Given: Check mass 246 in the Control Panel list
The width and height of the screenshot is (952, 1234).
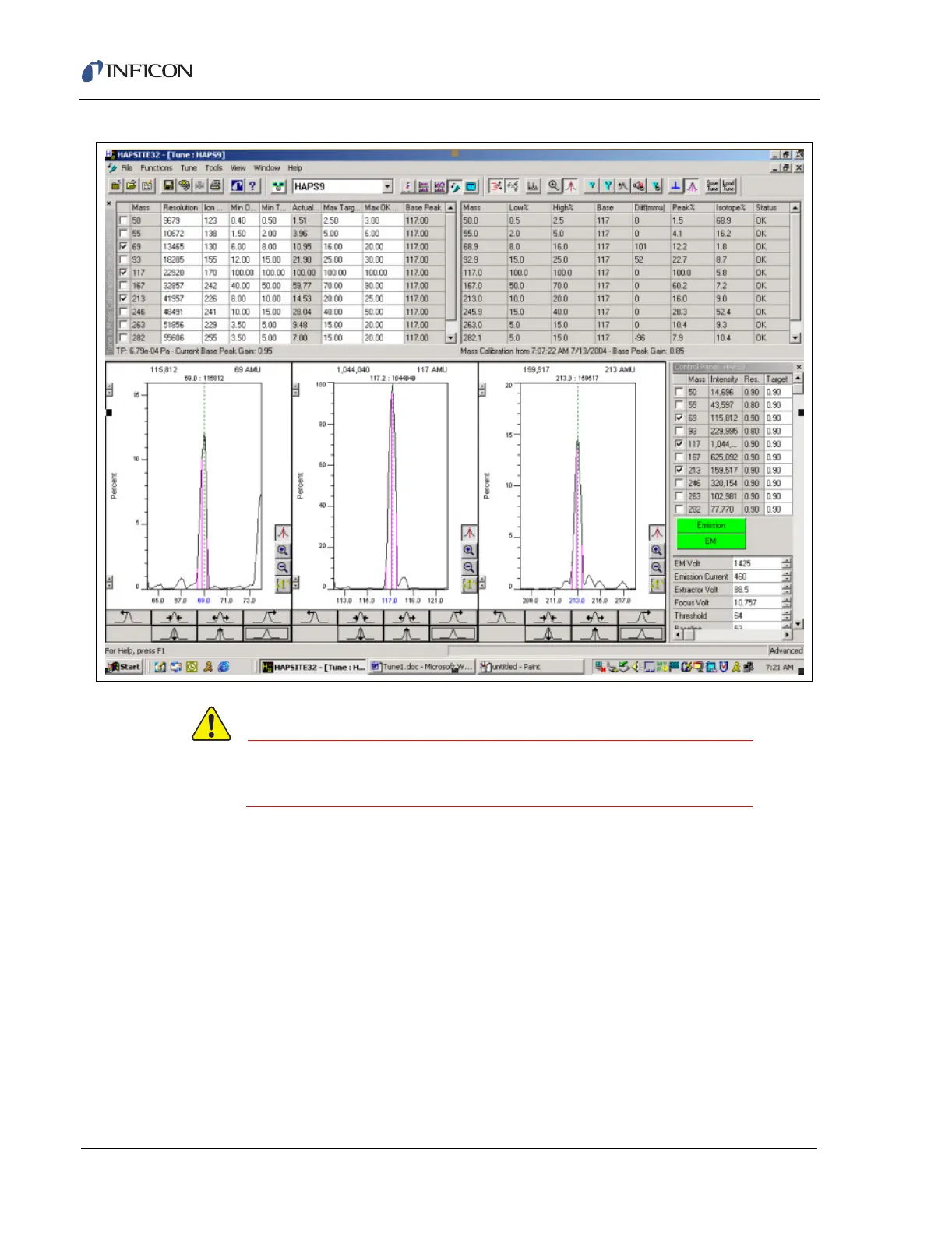Looking at the screenshot, I should click(679, 483).
